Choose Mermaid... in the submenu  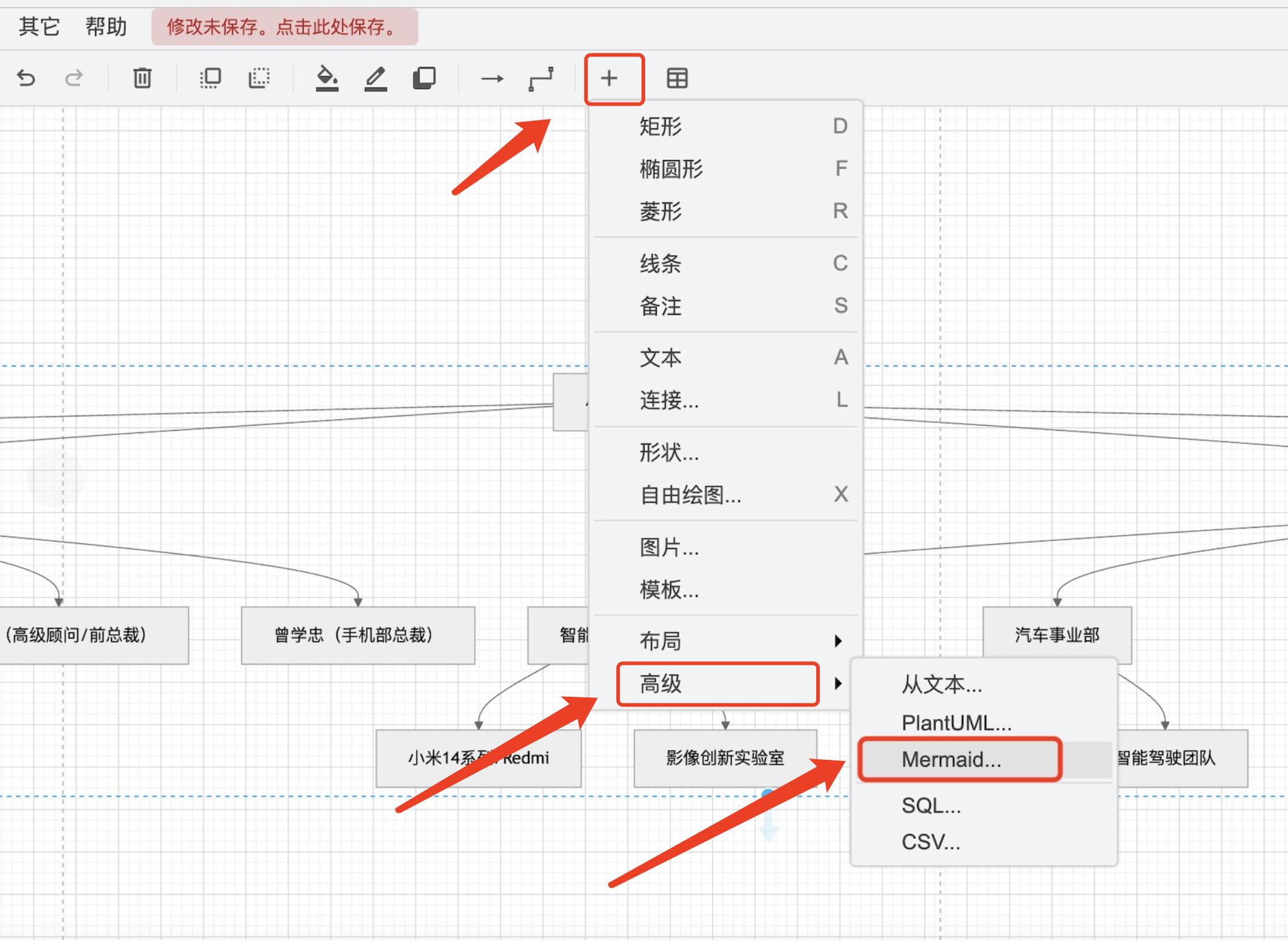click(984, 759)
